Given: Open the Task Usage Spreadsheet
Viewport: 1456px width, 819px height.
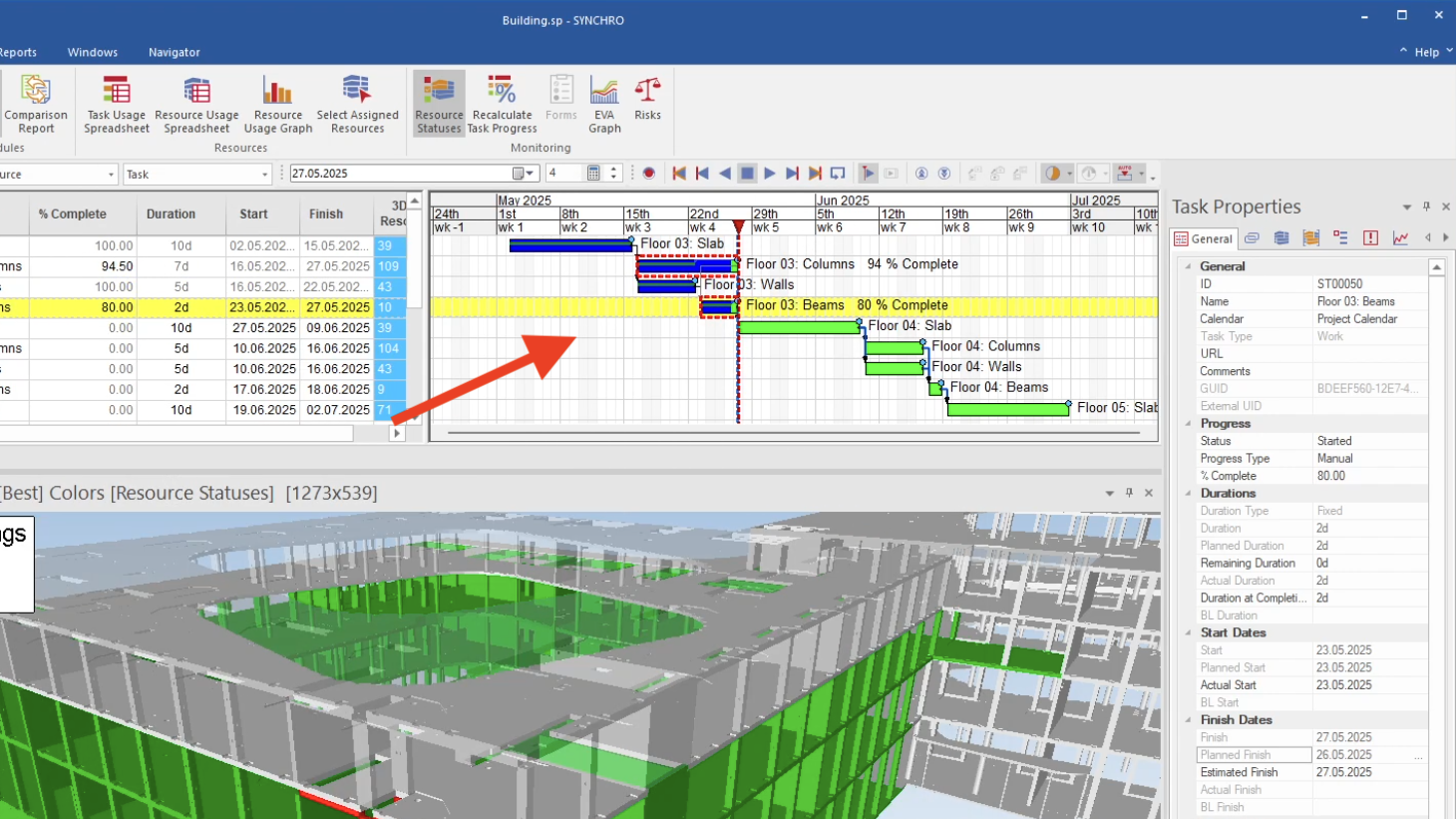Looking at the screenshot, I should click(x=117, y=103).
